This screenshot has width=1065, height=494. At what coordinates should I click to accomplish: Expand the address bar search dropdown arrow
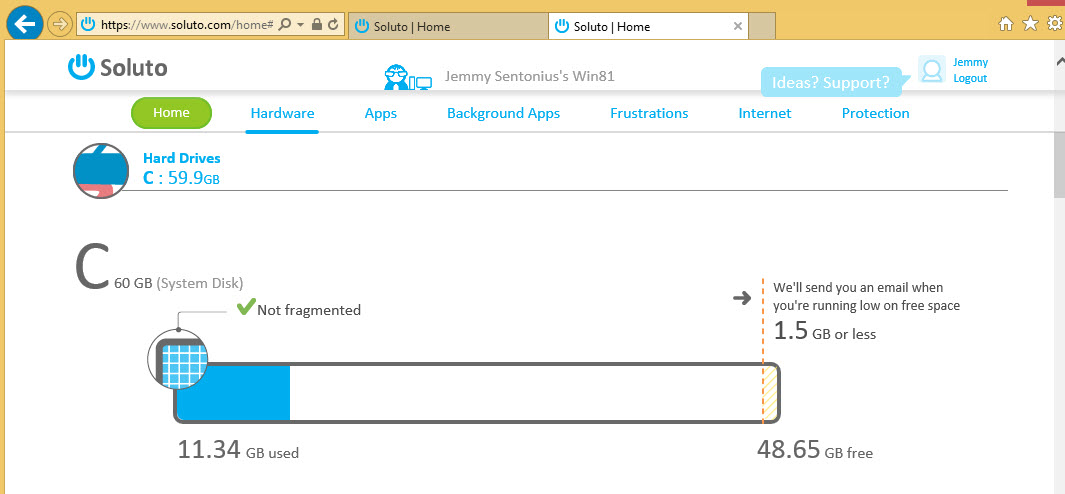point(301,24)
